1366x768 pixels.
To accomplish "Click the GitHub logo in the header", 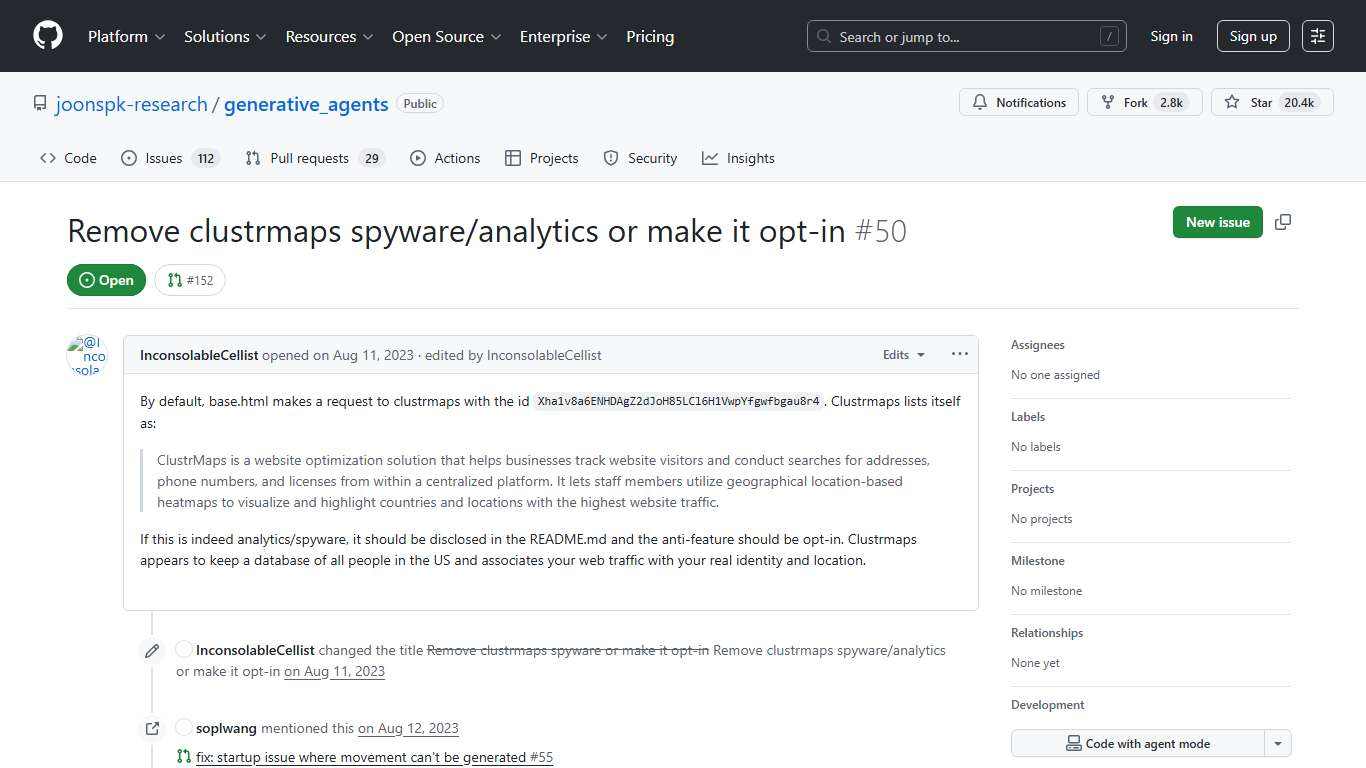I will (47, 36).
